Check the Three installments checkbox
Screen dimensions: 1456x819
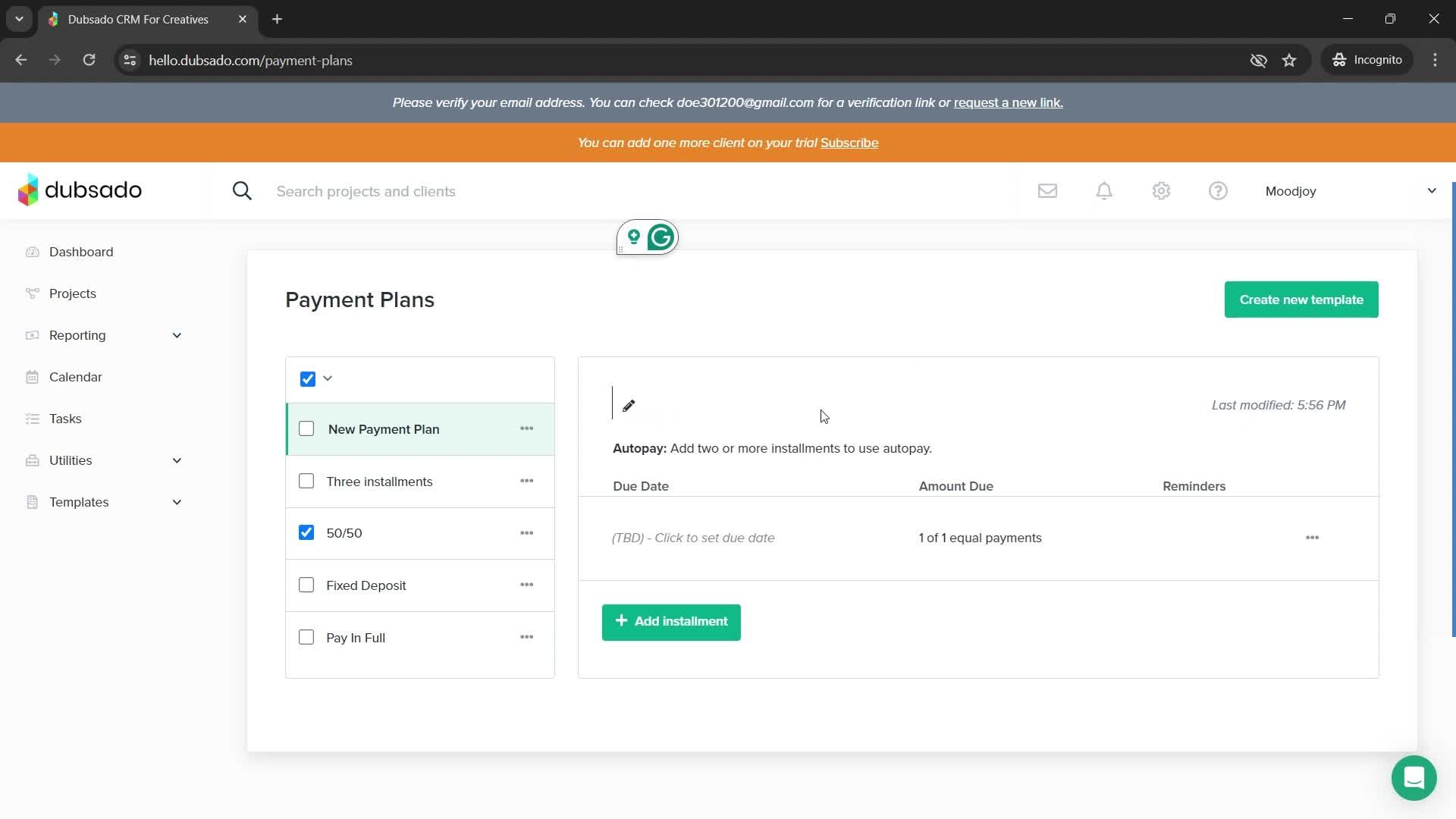tap(306, 481)
